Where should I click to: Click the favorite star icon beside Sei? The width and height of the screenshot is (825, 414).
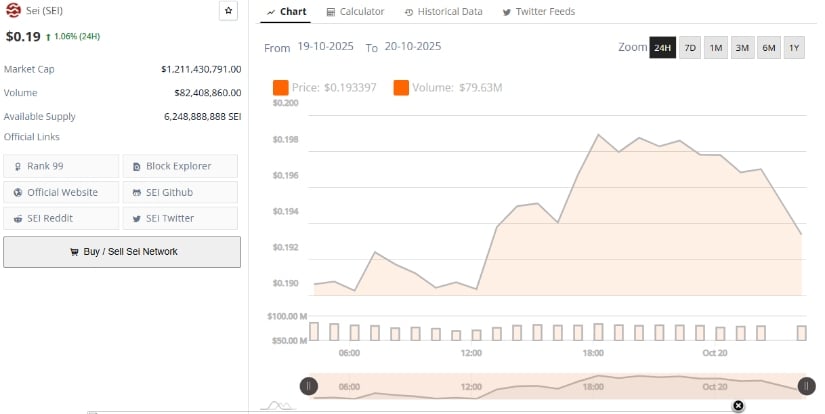229,11
